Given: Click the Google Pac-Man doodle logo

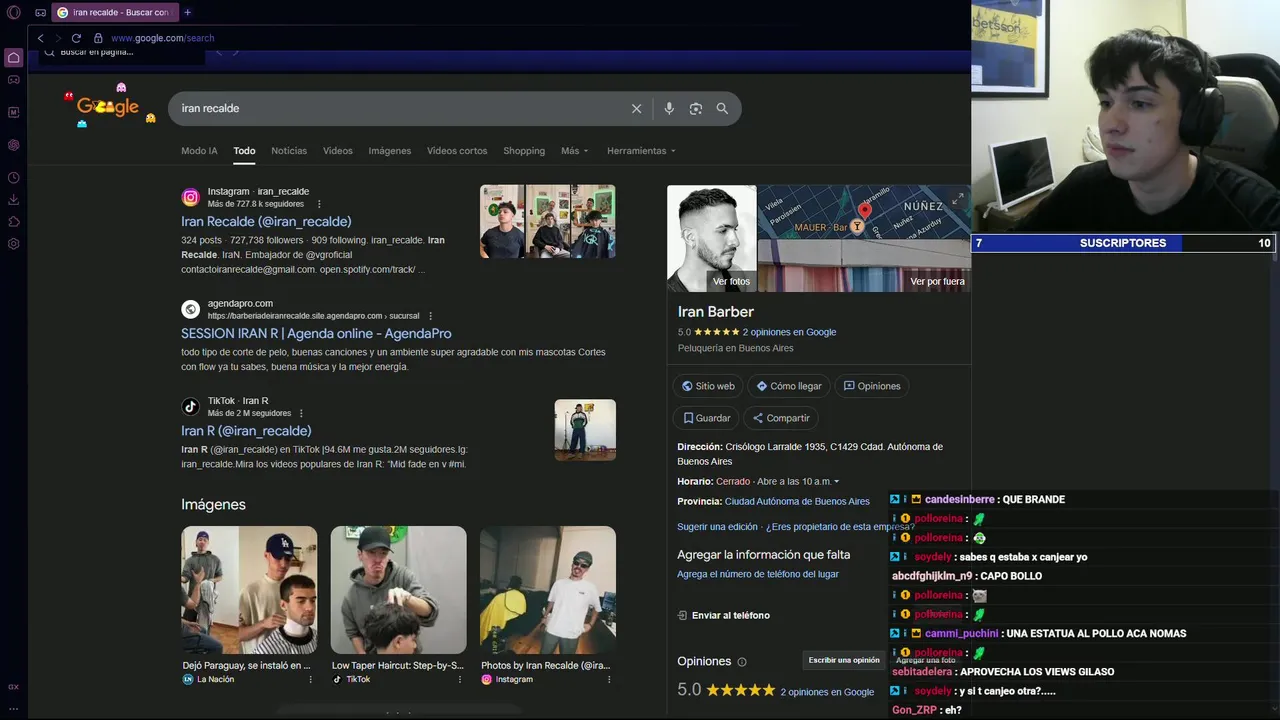Looking at the screenshot, I should [x=108, y=106].
